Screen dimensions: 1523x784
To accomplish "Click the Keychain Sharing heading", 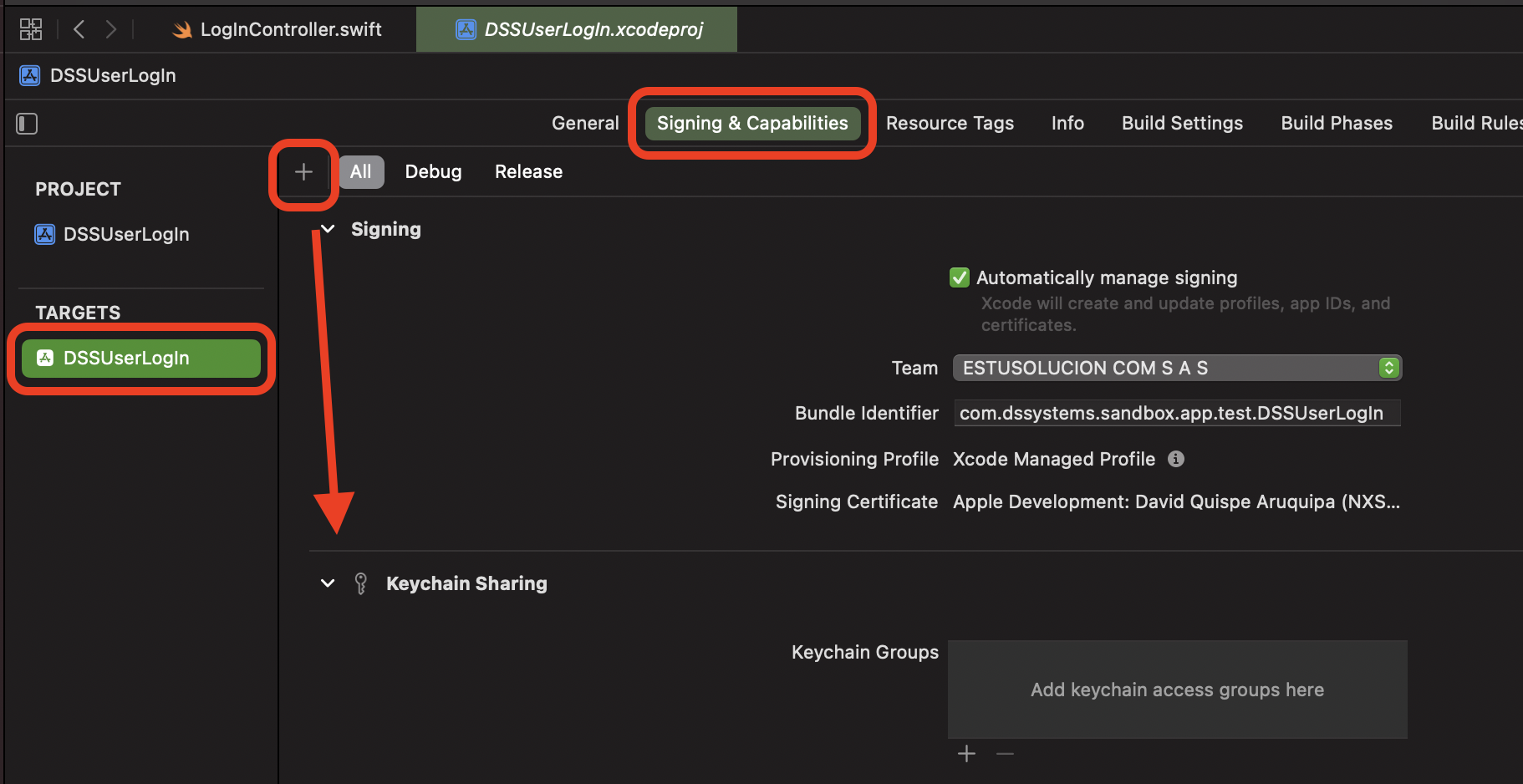I will tap(466, 583).
